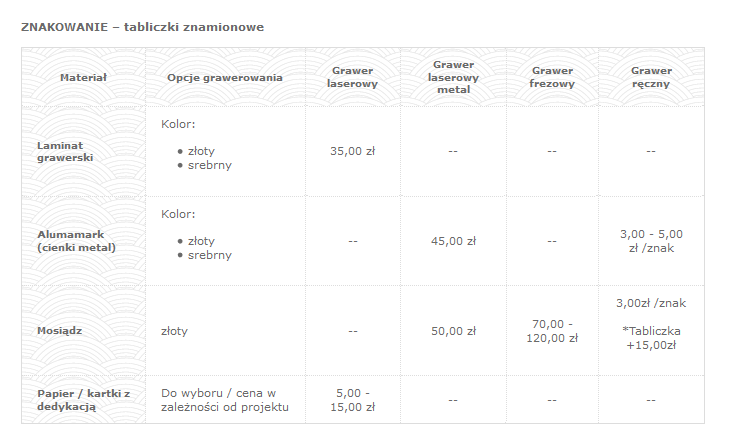
Task: Click the "3,00 - 5,00 zł /znak" price
Action: tap(651, 241)
